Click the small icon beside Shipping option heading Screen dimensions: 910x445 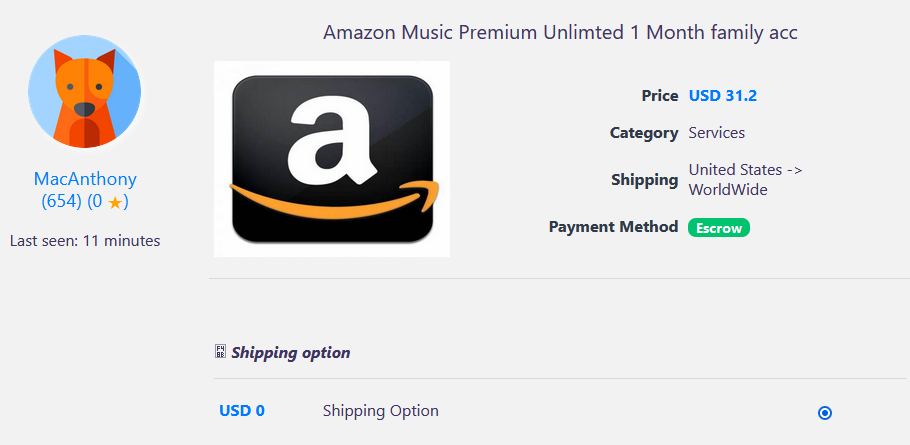[220, 352]
